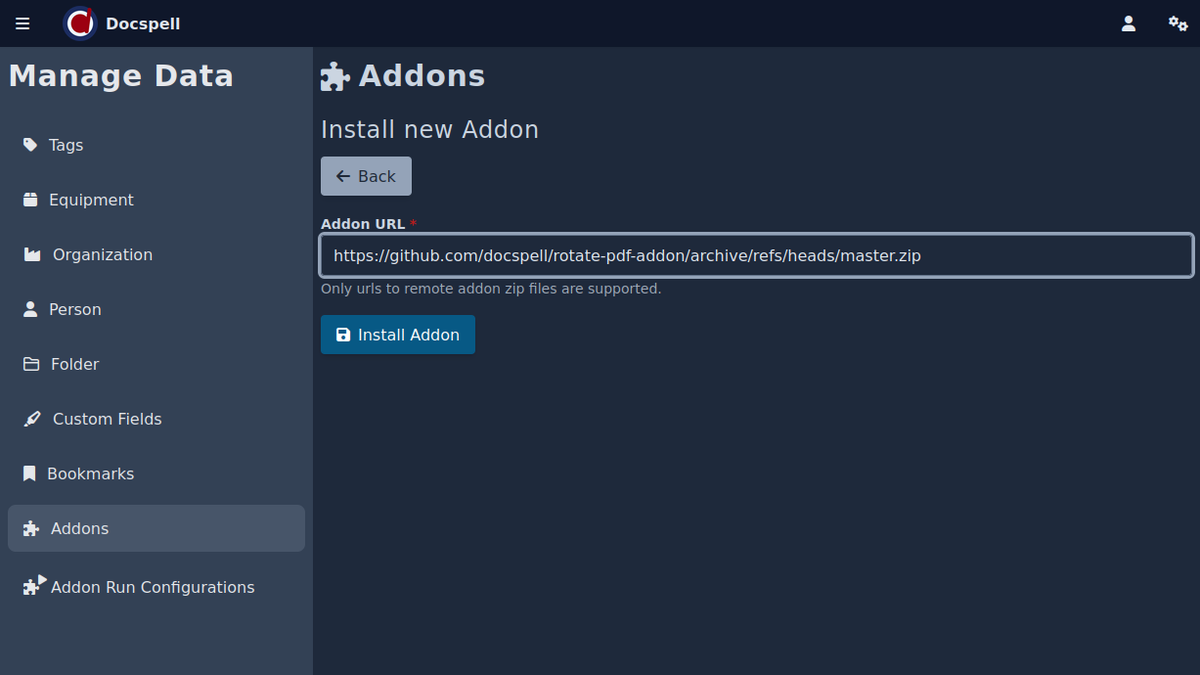Click the Organization factory icon
The image size is (1200, 675).
pos(32,255)
